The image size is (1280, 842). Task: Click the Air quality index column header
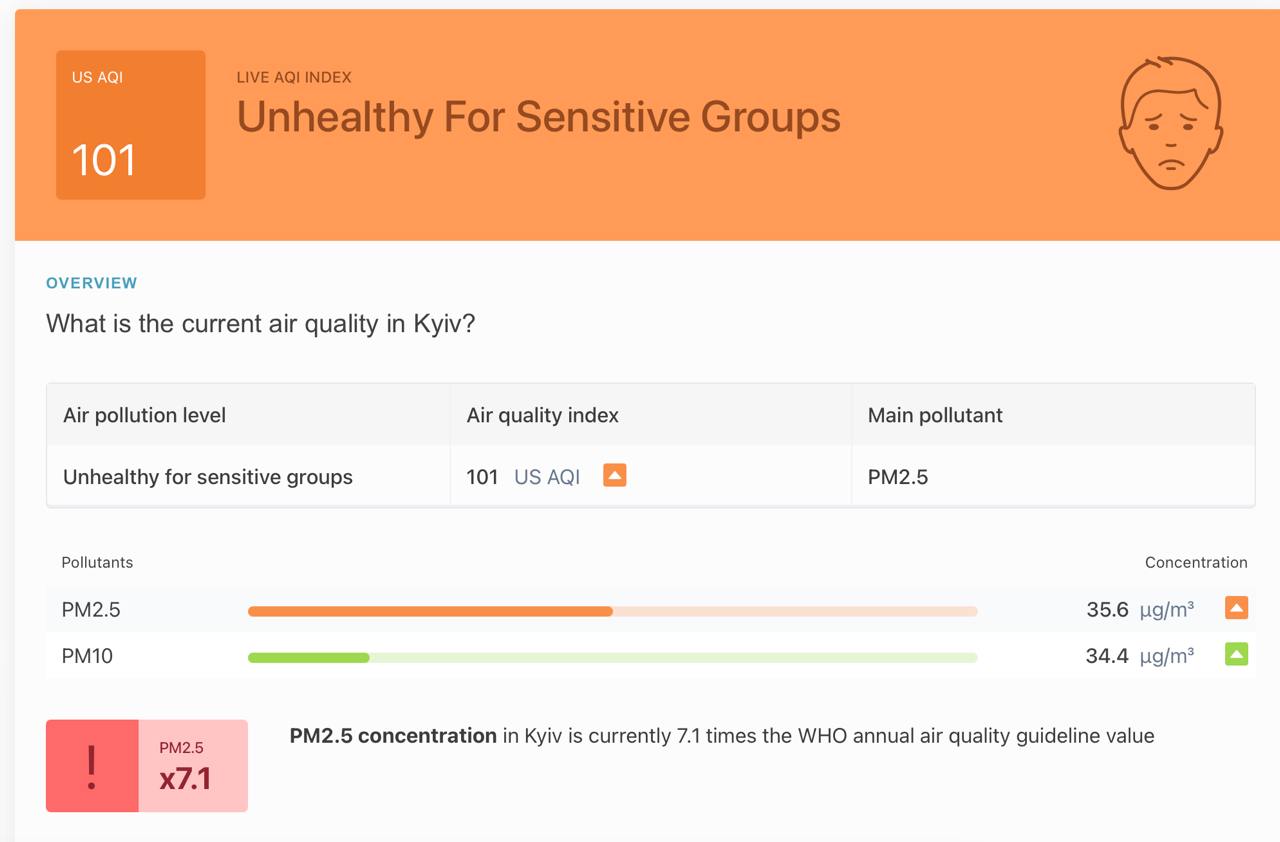[x=542, y=415]
